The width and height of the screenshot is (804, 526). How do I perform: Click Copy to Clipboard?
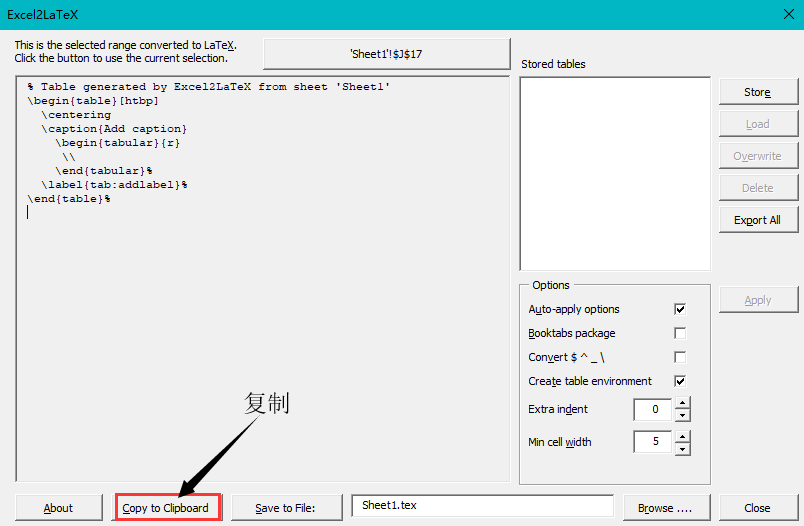tap(168, 508)
